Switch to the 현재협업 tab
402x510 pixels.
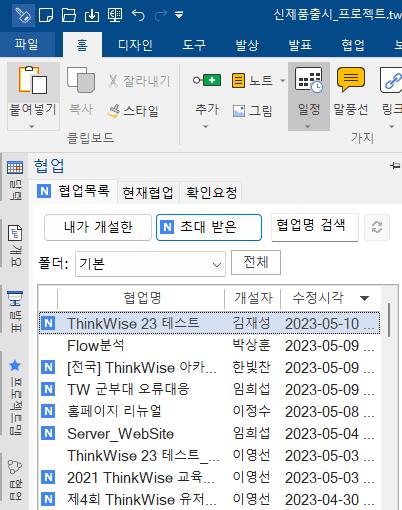[x=148, y=192]
